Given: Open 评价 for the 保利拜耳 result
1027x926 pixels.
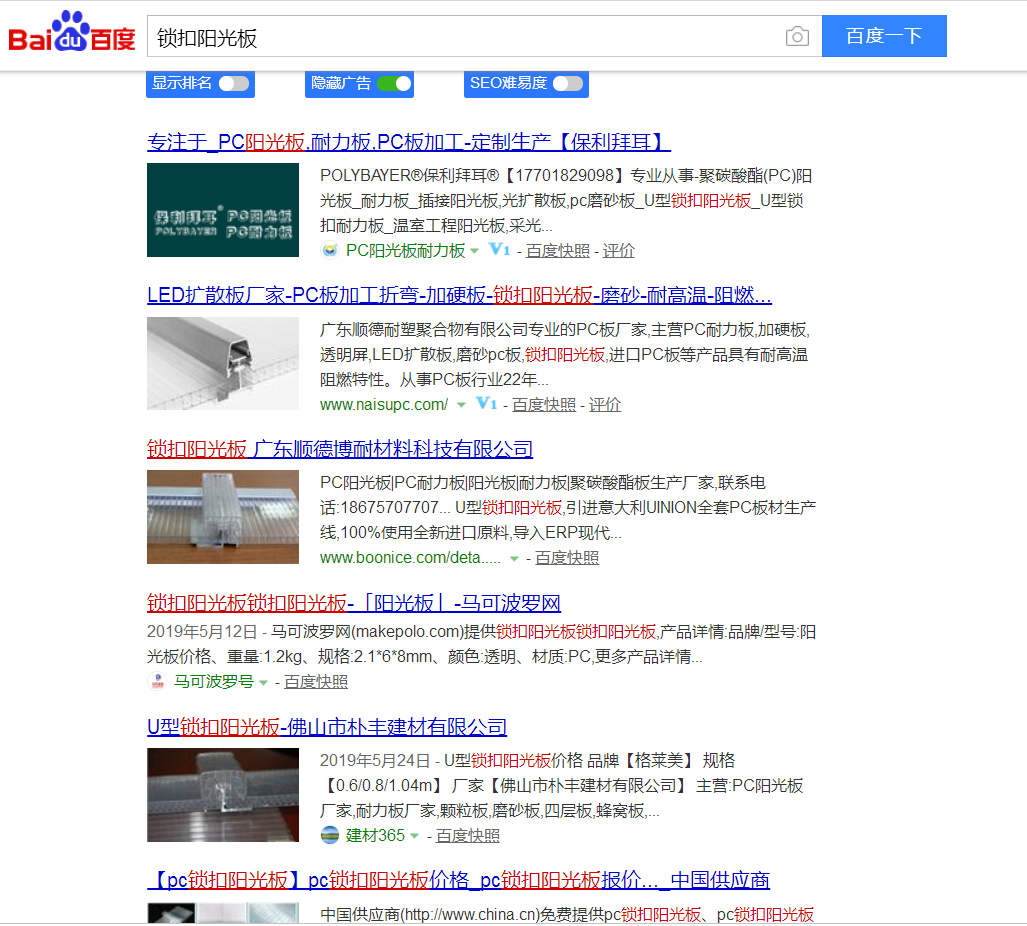Looking at the screenshot, I should tap(618, 251).
